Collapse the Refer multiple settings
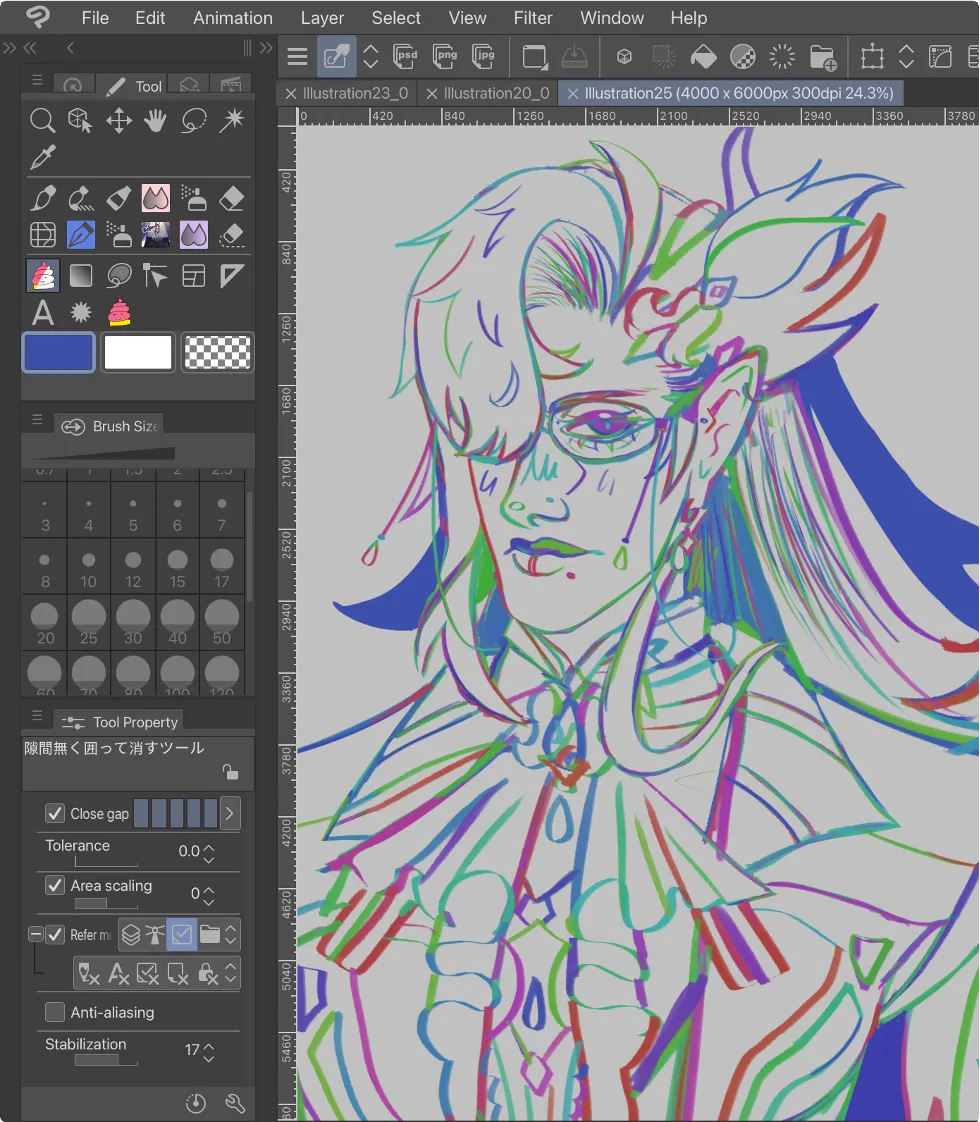Viewport: 980px width, 1122px height. click(x=35, y=934)
